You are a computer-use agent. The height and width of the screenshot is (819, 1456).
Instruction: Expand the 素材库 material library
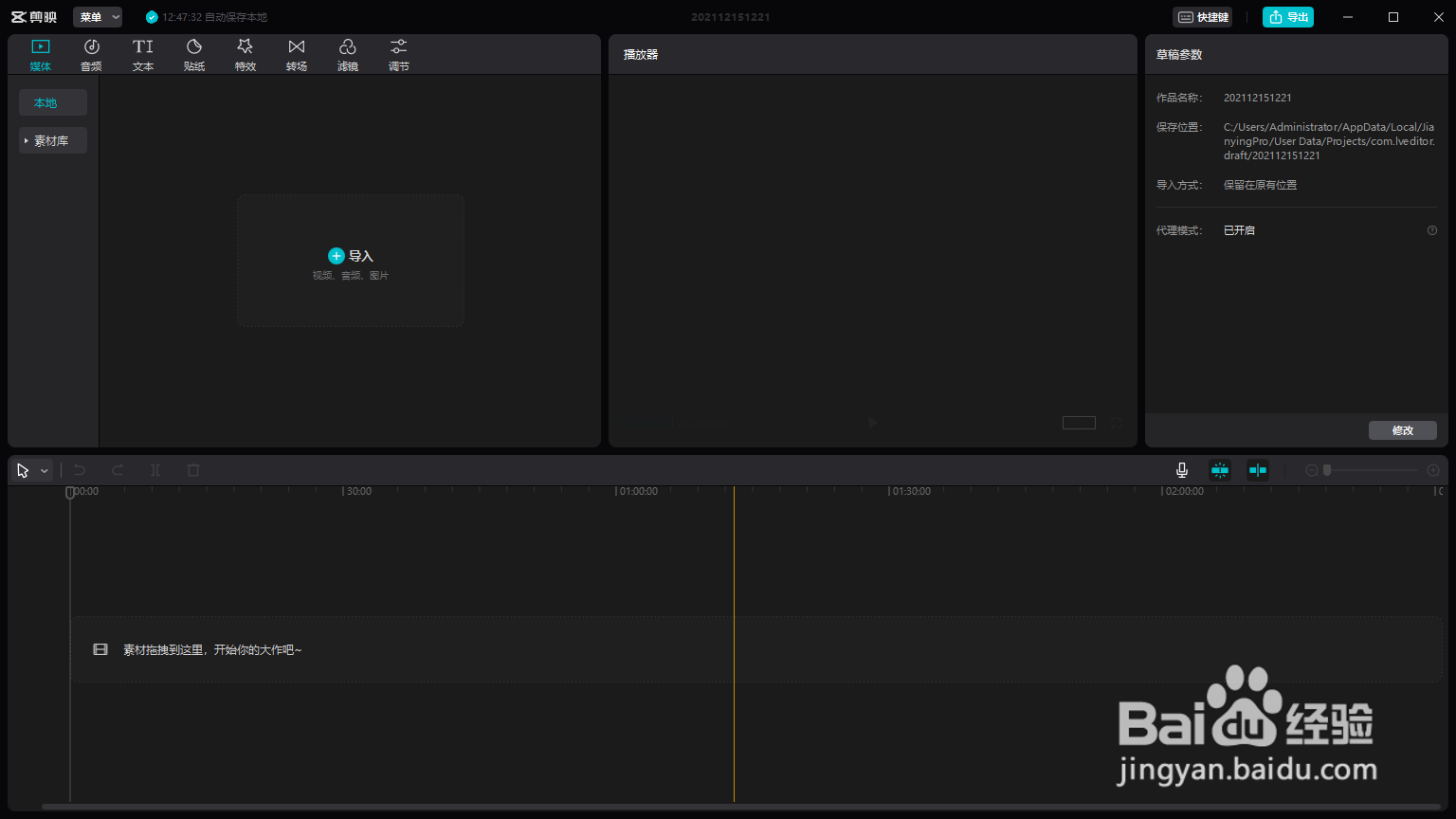point(53,140)
